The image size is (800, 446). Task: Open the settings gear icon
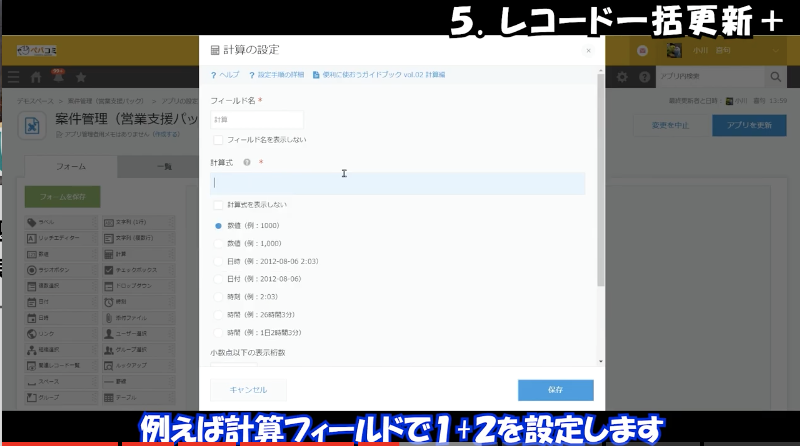click(622, 77)
